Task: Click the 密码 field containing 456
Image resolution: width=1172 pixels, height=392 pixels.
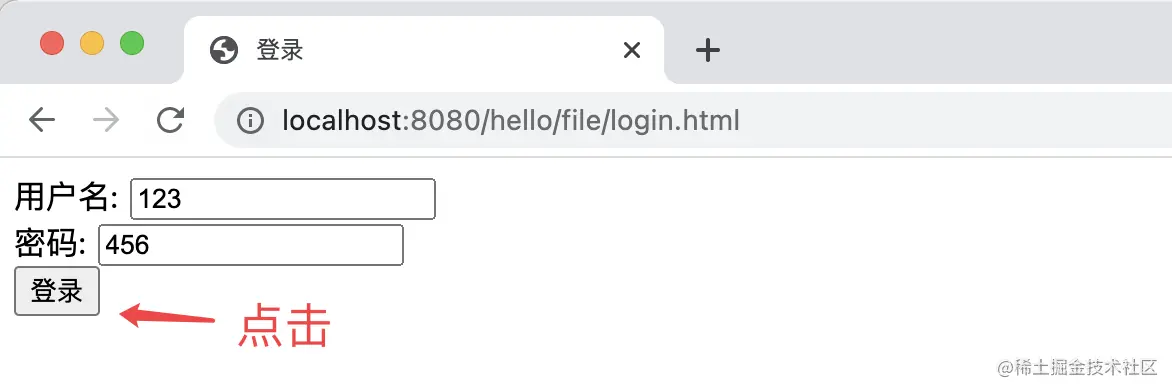Action: tap(251, 245)
